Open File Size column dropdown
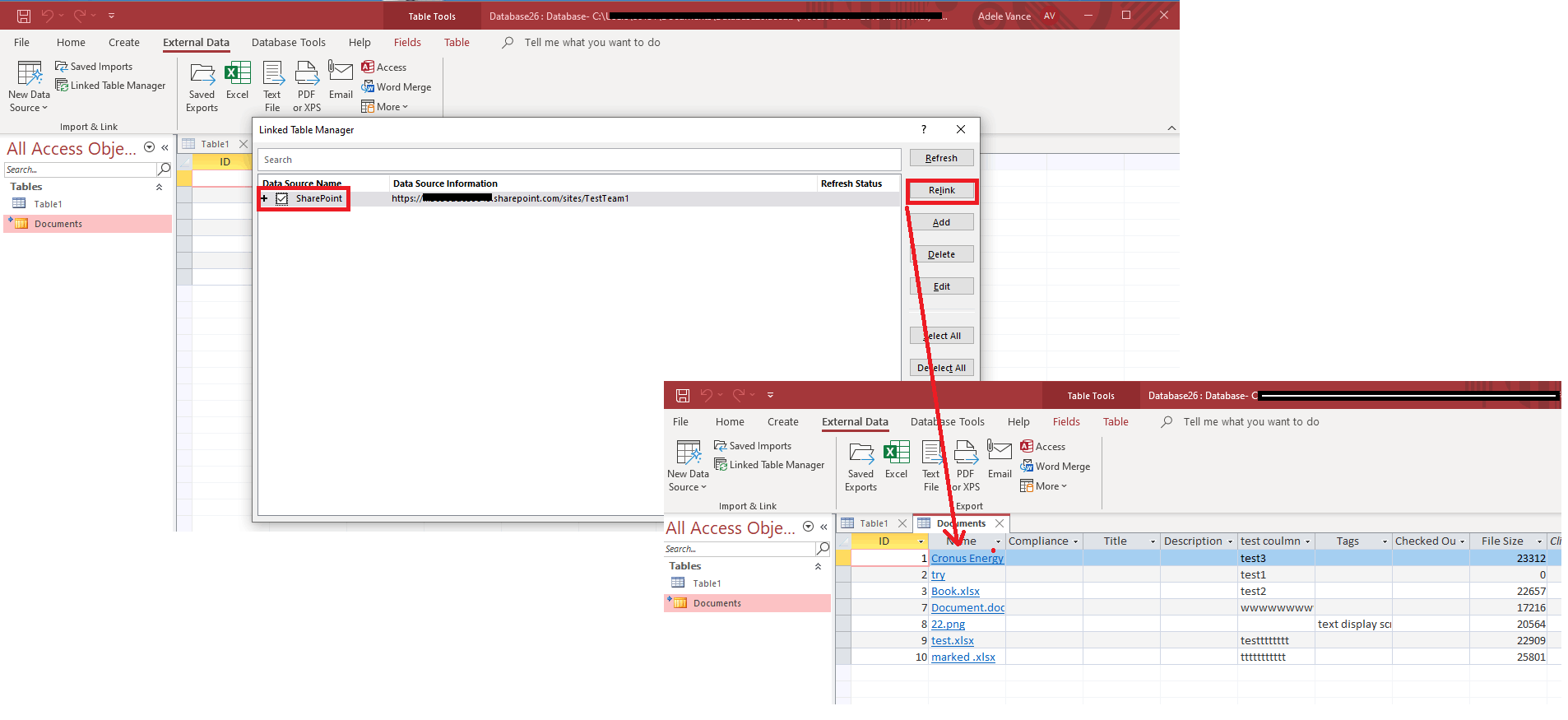The height and width of the screenshot is (720, 1568). (x=1540, y=541)
